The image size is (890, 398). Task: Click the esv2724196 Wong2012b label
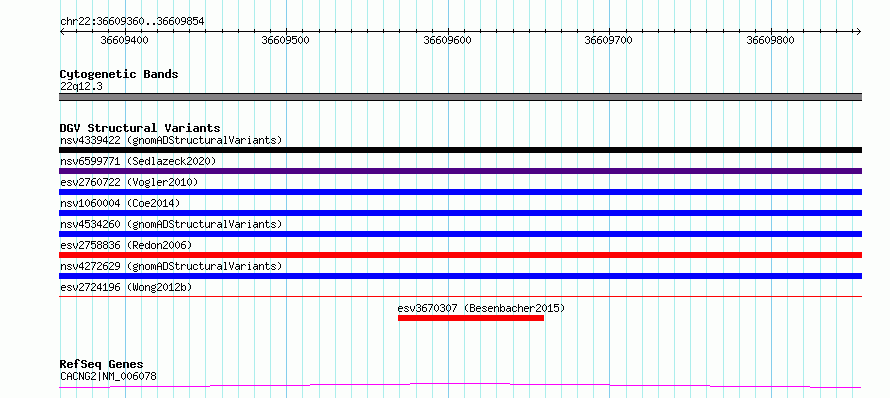pyautogui.click(x=126, y=287)
